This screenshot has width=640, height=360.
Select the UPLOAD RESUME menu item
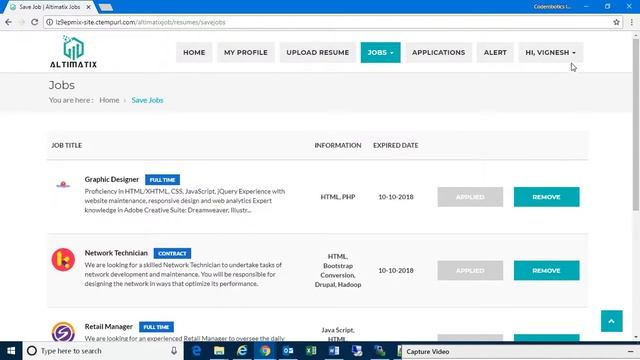click(x=318, y=52)
